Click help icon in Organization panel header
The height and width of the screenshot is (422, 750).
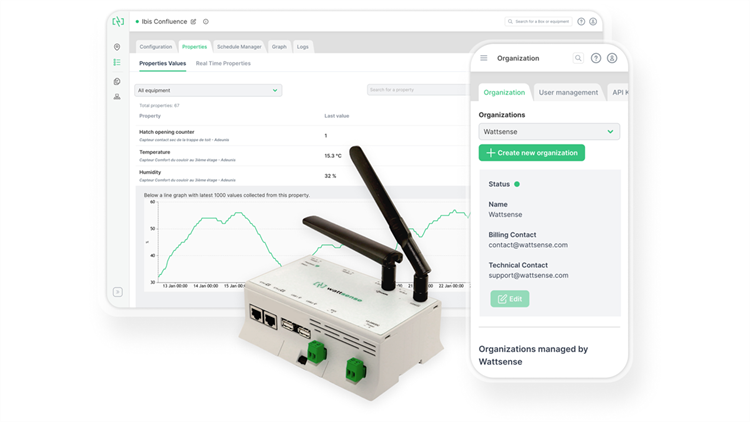tap(596, 58)
